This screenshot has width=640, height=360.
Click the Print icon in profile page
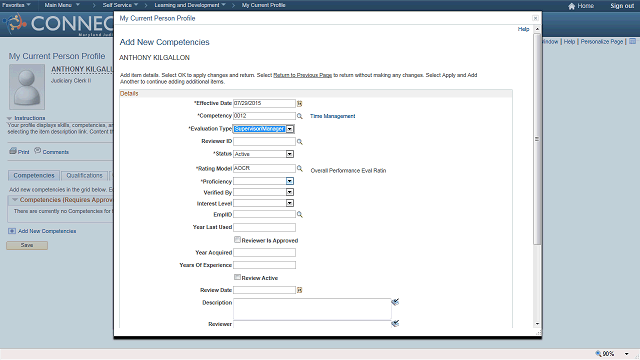click(13, 151)
